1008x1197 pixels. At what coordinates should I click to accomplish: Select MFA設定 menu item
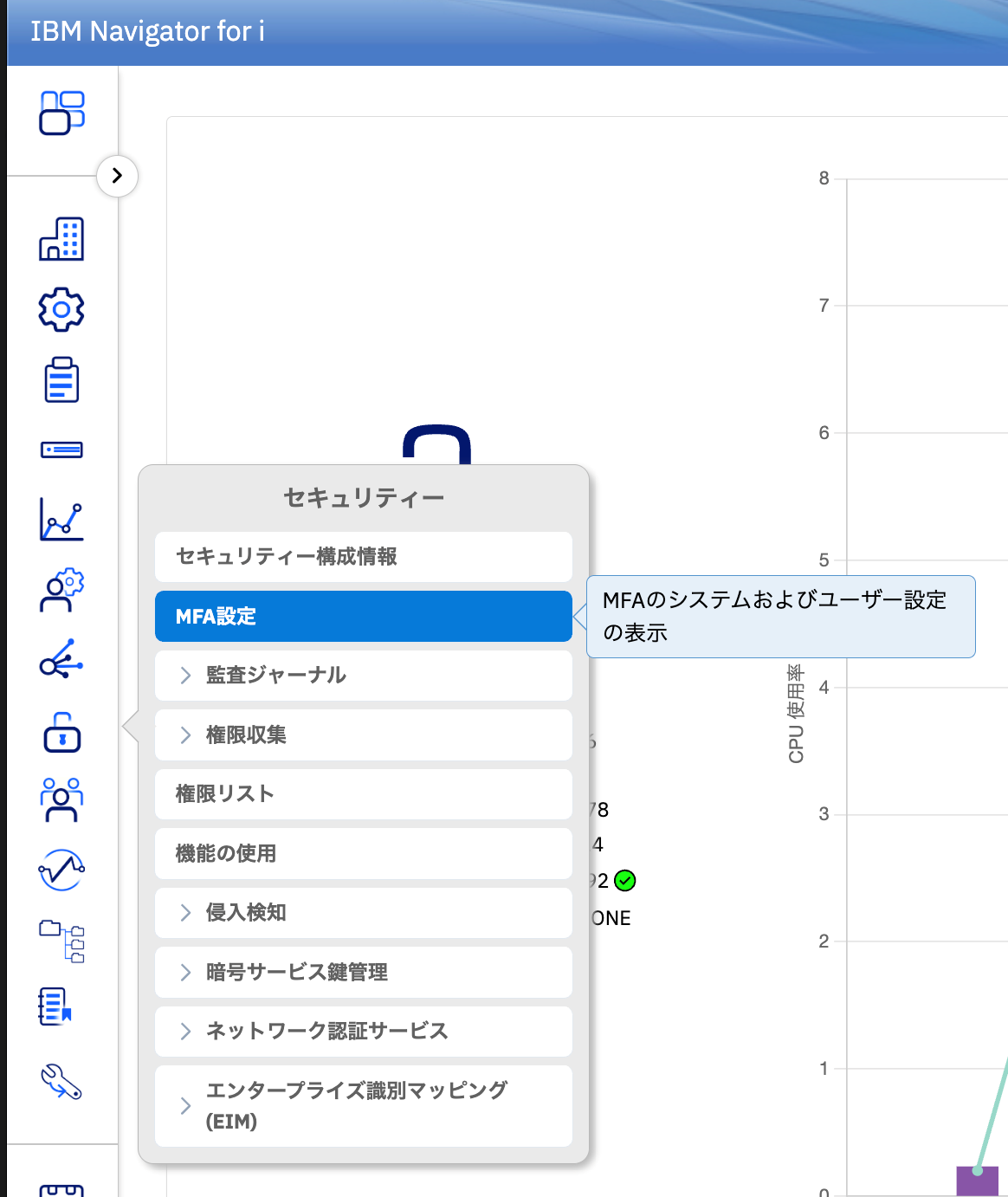(364, 616)
